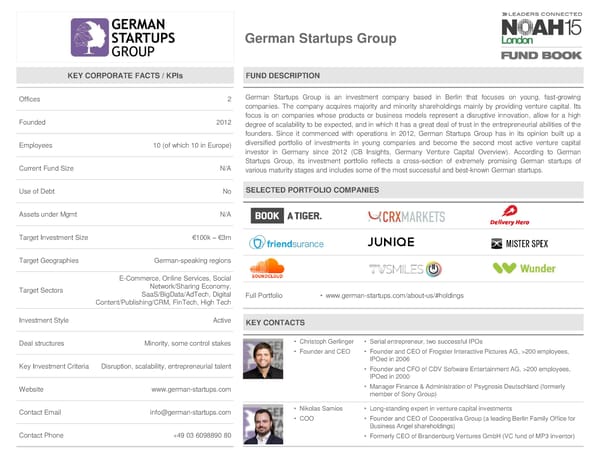This screenshot has width=600, height=450.
Task: Click the contact phone number +49 03 6098890 80
Action: (197, 435)
